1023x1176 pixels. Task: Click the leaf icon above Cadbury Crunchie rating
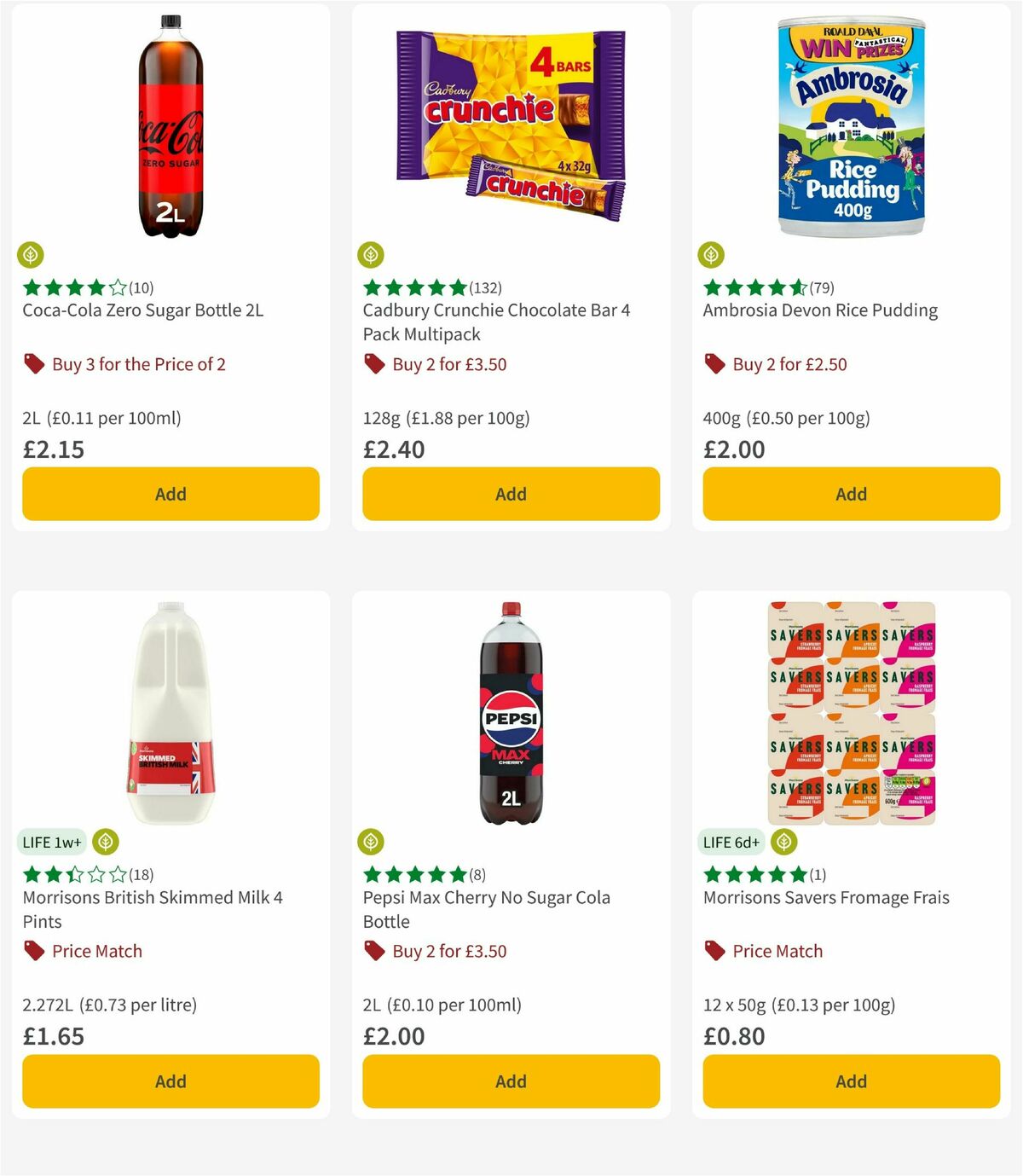(371, 255)
